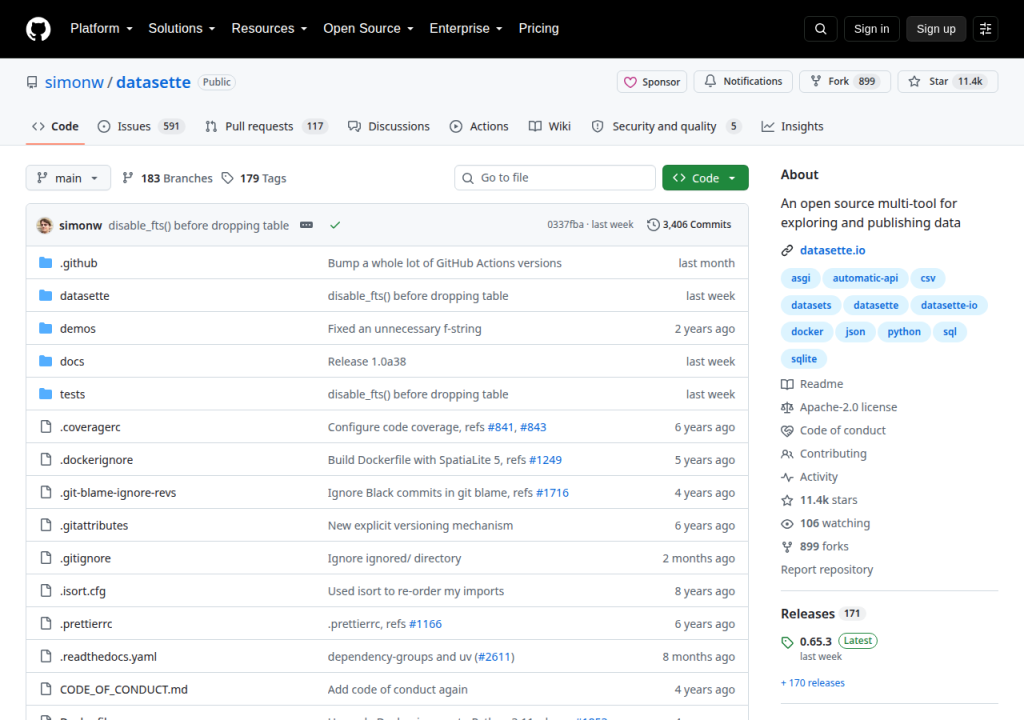Click the automatic-api topic tag

pos(865,278)
